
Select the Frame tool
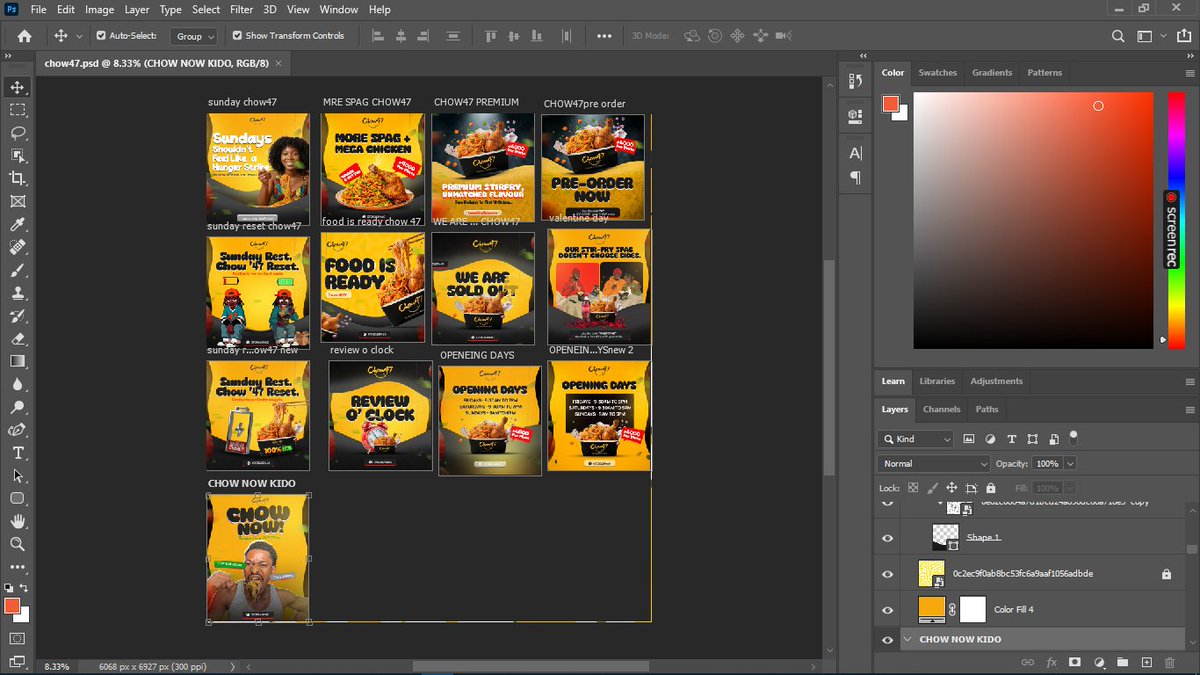coord(18,202)
